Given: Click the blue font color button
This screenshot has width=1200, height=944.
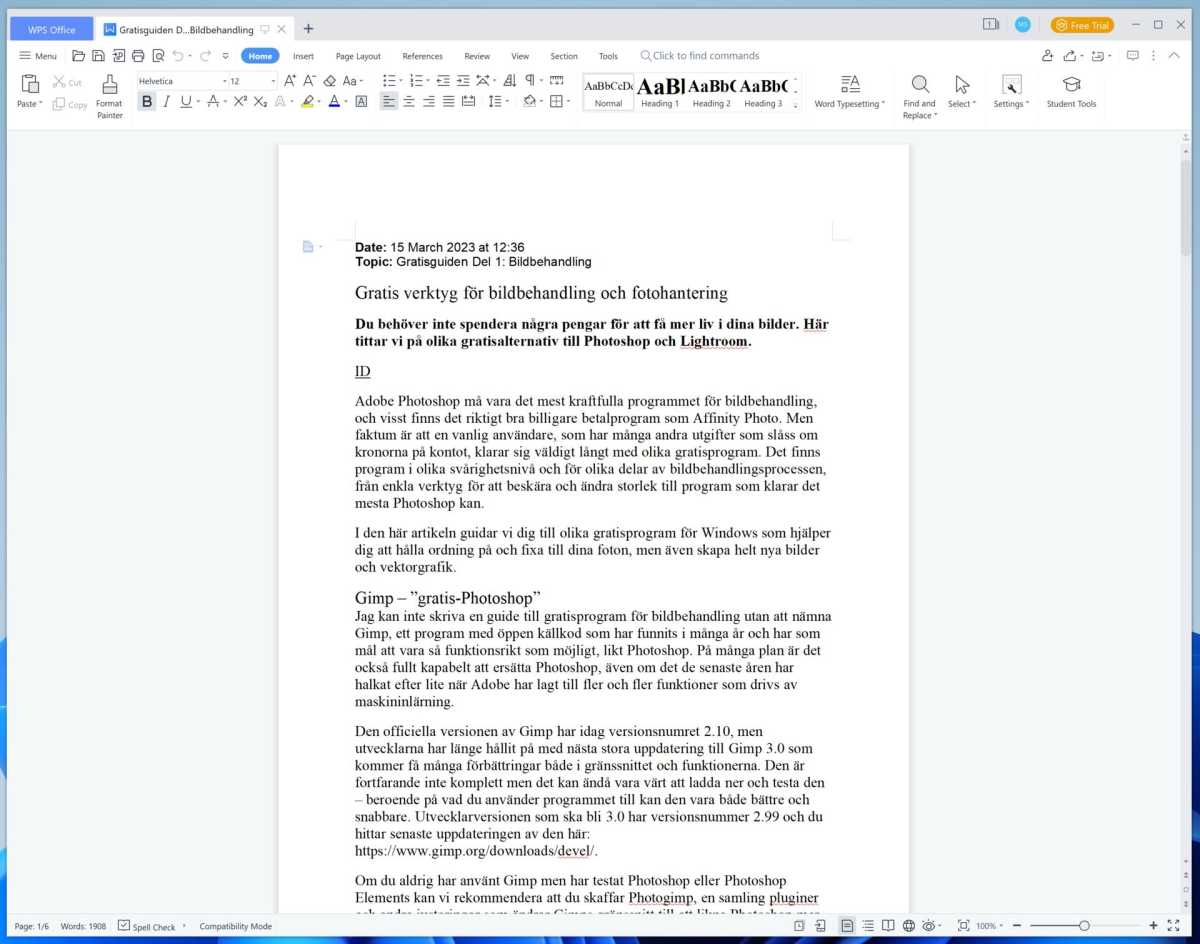Looking at the screenshot, I should click(x=333, y=101).
